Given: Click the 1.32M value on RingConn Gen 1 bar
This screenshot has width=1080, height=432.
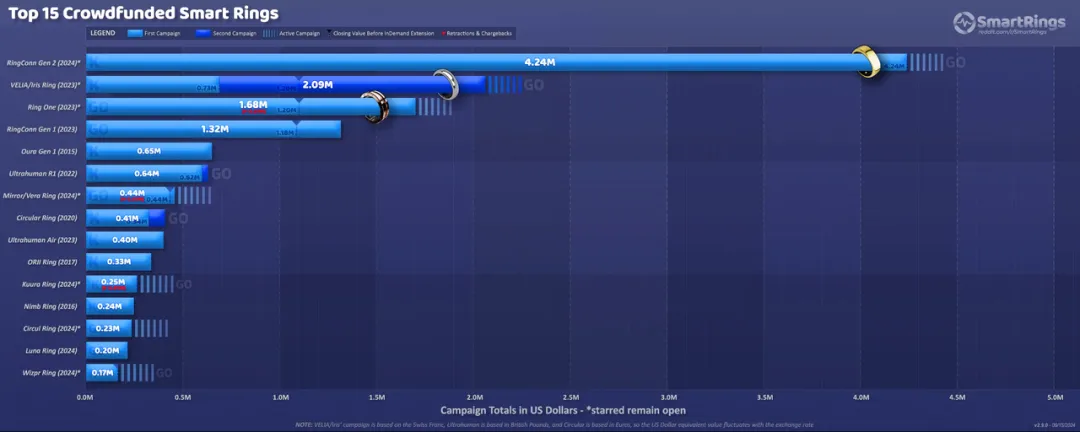Looking at the screenshot, I should click(x=215, y=129).
